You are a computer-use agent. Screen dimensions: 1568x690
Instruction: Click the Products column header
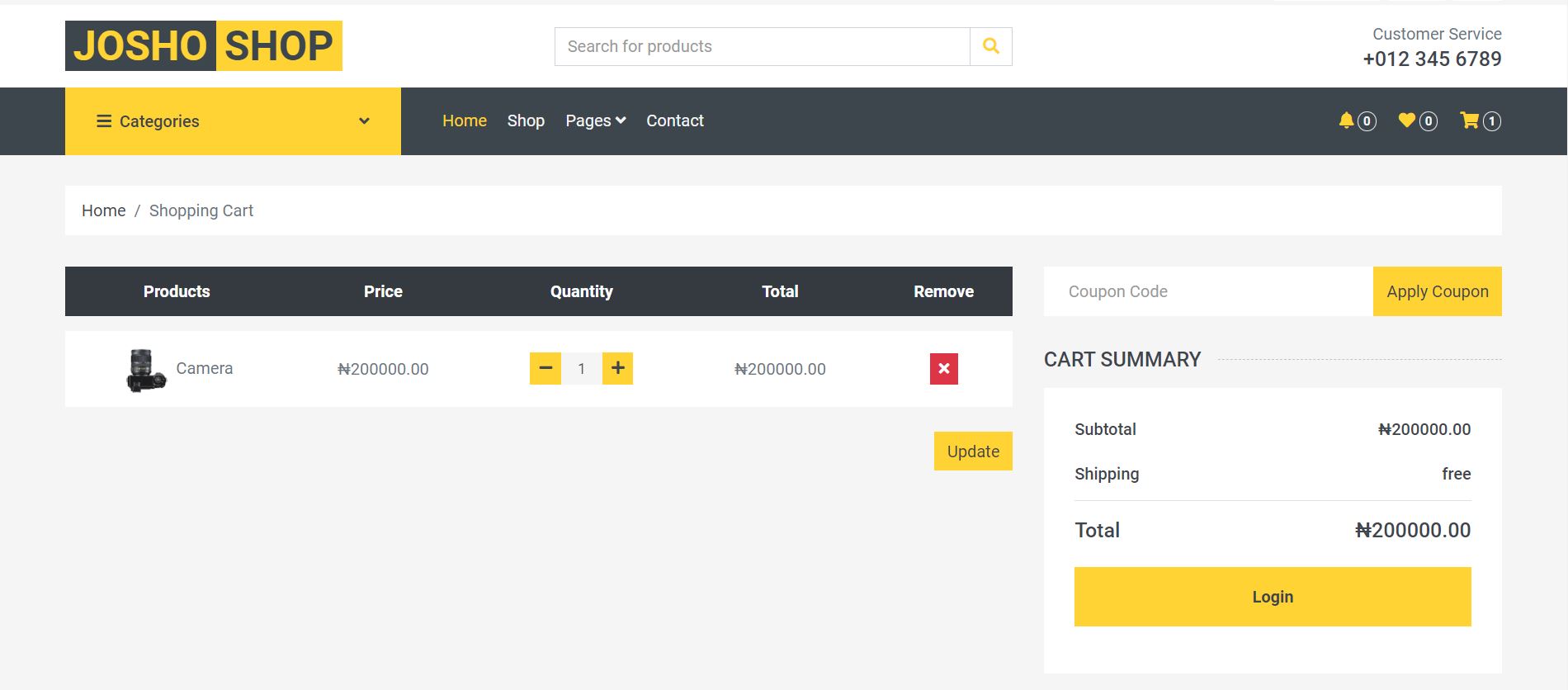click(177, 291)
